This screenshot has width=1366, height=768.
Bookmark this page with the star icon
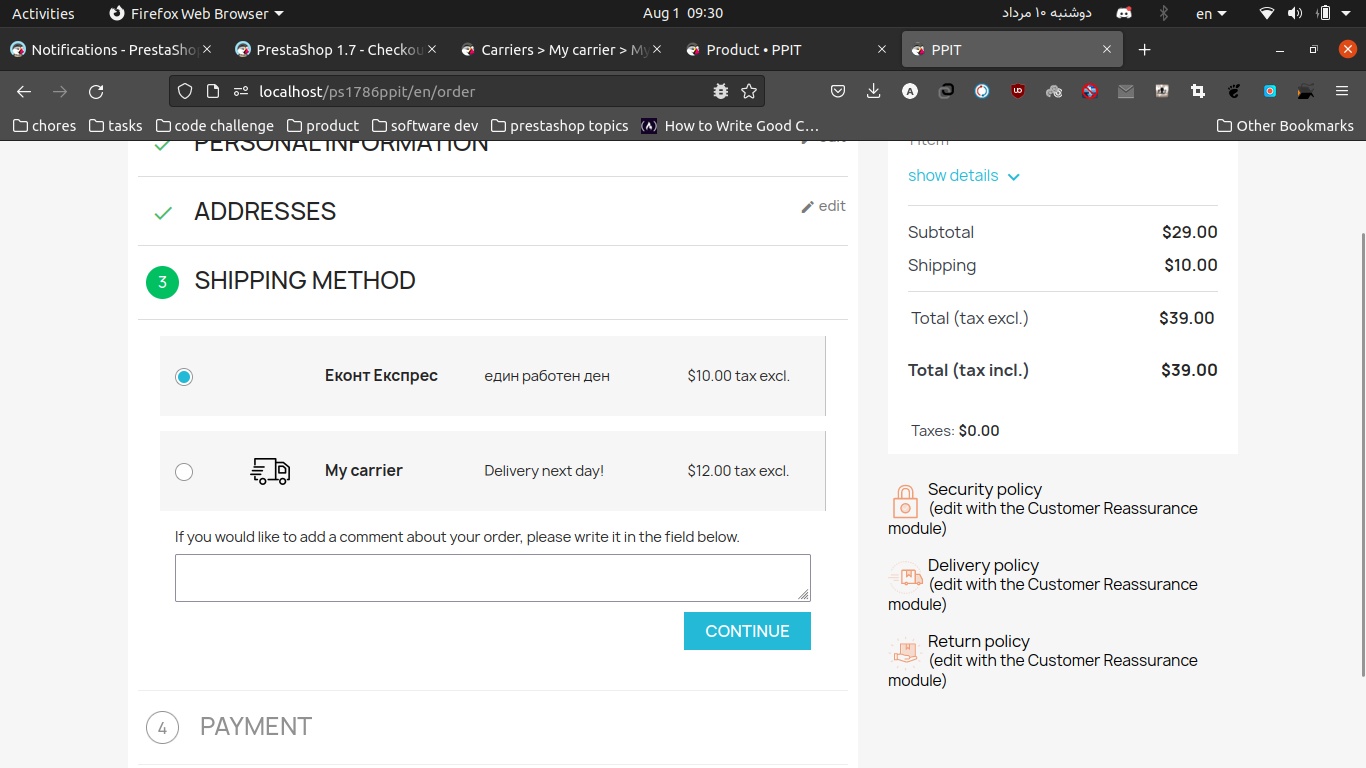coord(749,91)
